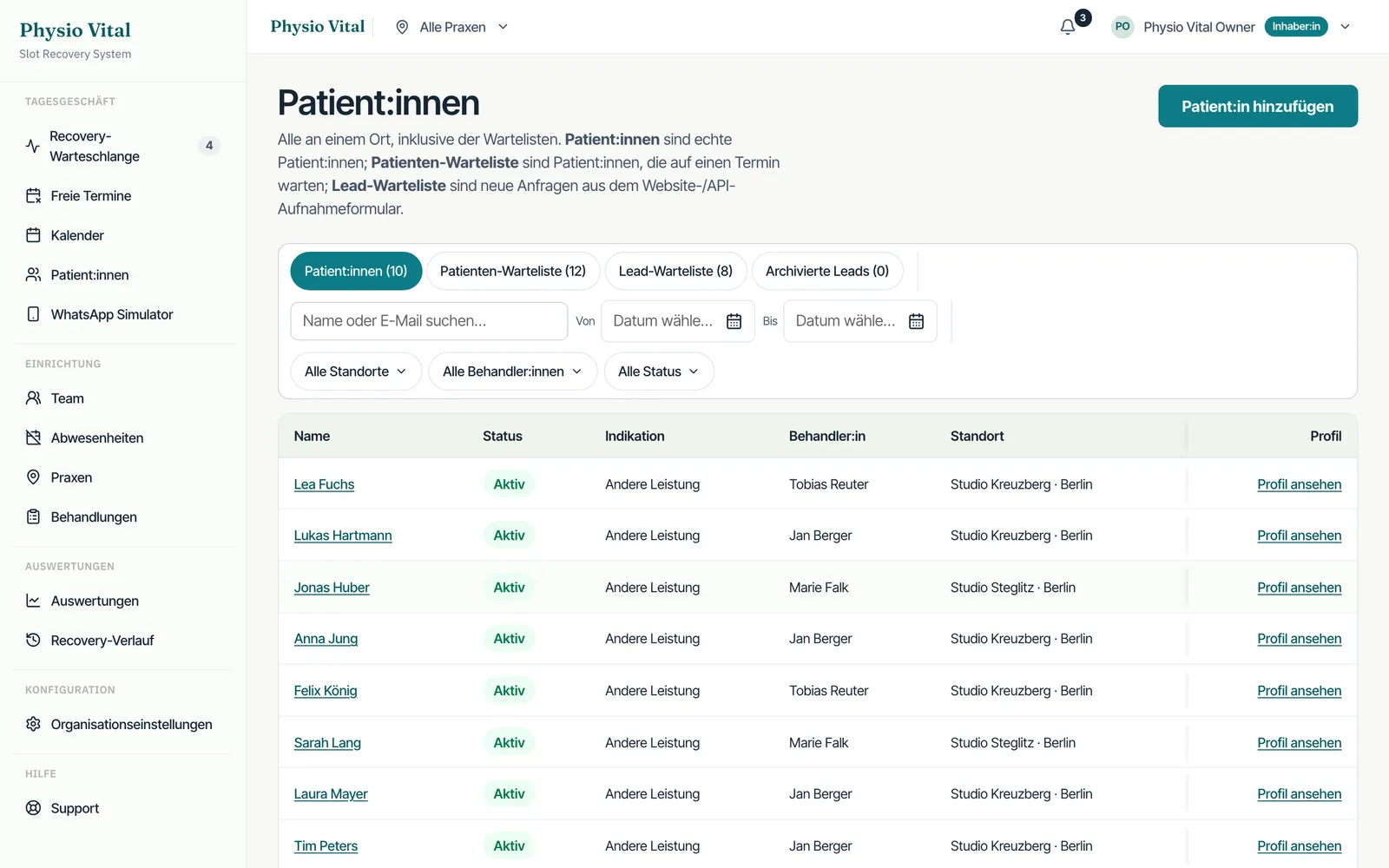Viewport: 1389px width, 868px height.
Task: Click the PO user avatar
Action: [x=1122, y=27]
